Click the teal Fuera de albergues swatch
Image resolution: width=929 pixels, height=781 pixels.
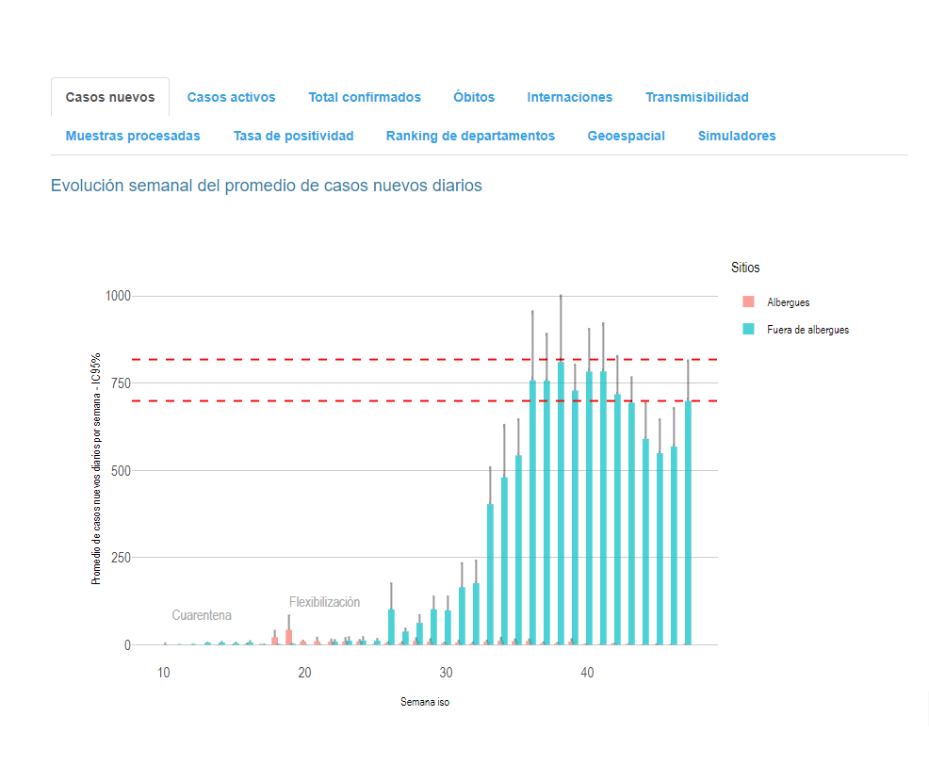click(747, 329)
